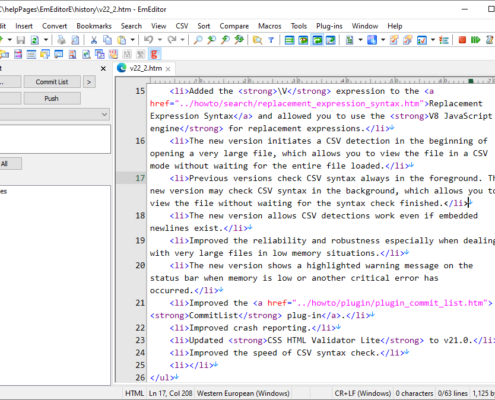The height and width of the screenshot is (400, 495).
Task: Close the plug-in side panel
Action: pyautogui.click(x=103, y=68)
